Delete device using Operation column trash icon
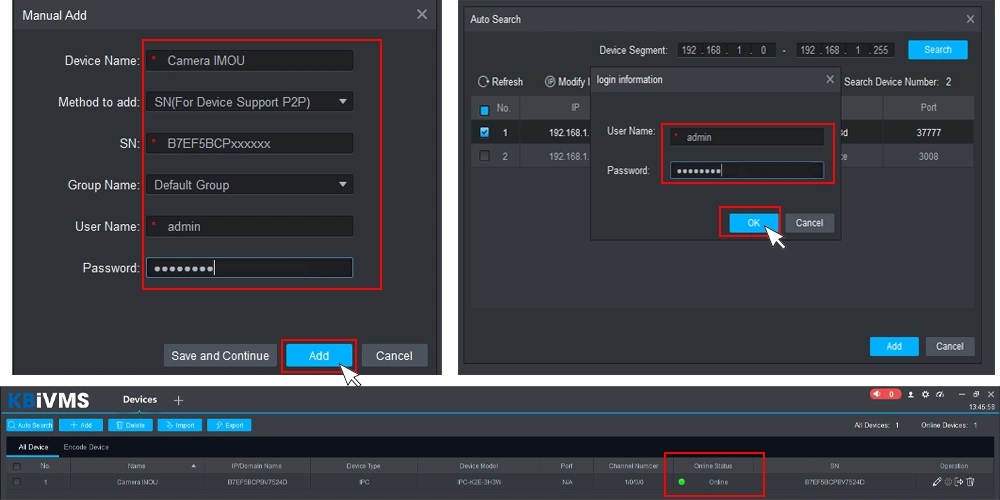Image resolution: width=1000 pixels, height=500 pixels. click(x=970, y=482)
